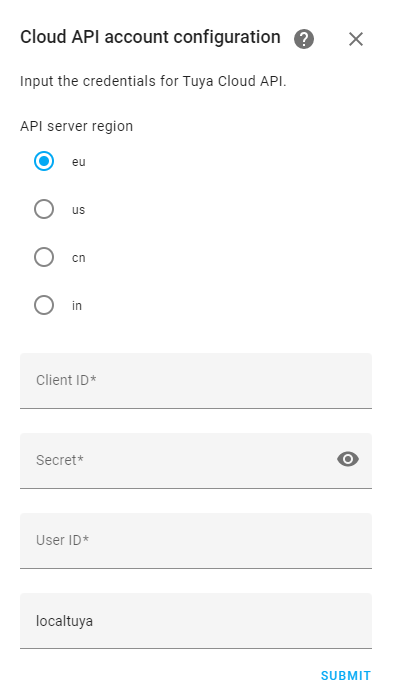Click the 'Cloud API account configuration' title
This screenshot has width=393, height=699.
pyautogui.click(x=150, y=37)
